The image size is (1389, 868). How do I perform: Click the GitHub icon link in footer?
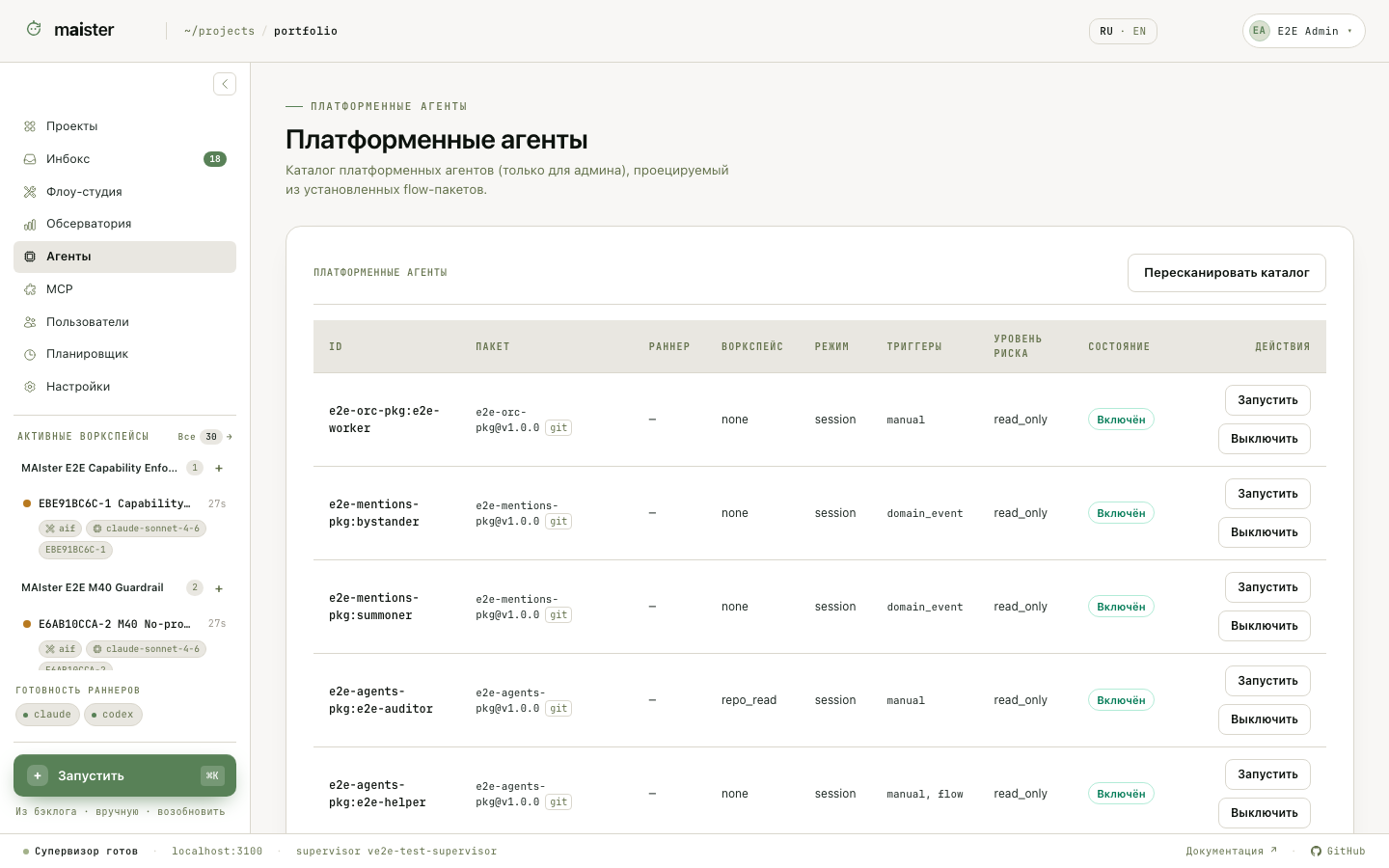coord(1316,851)
